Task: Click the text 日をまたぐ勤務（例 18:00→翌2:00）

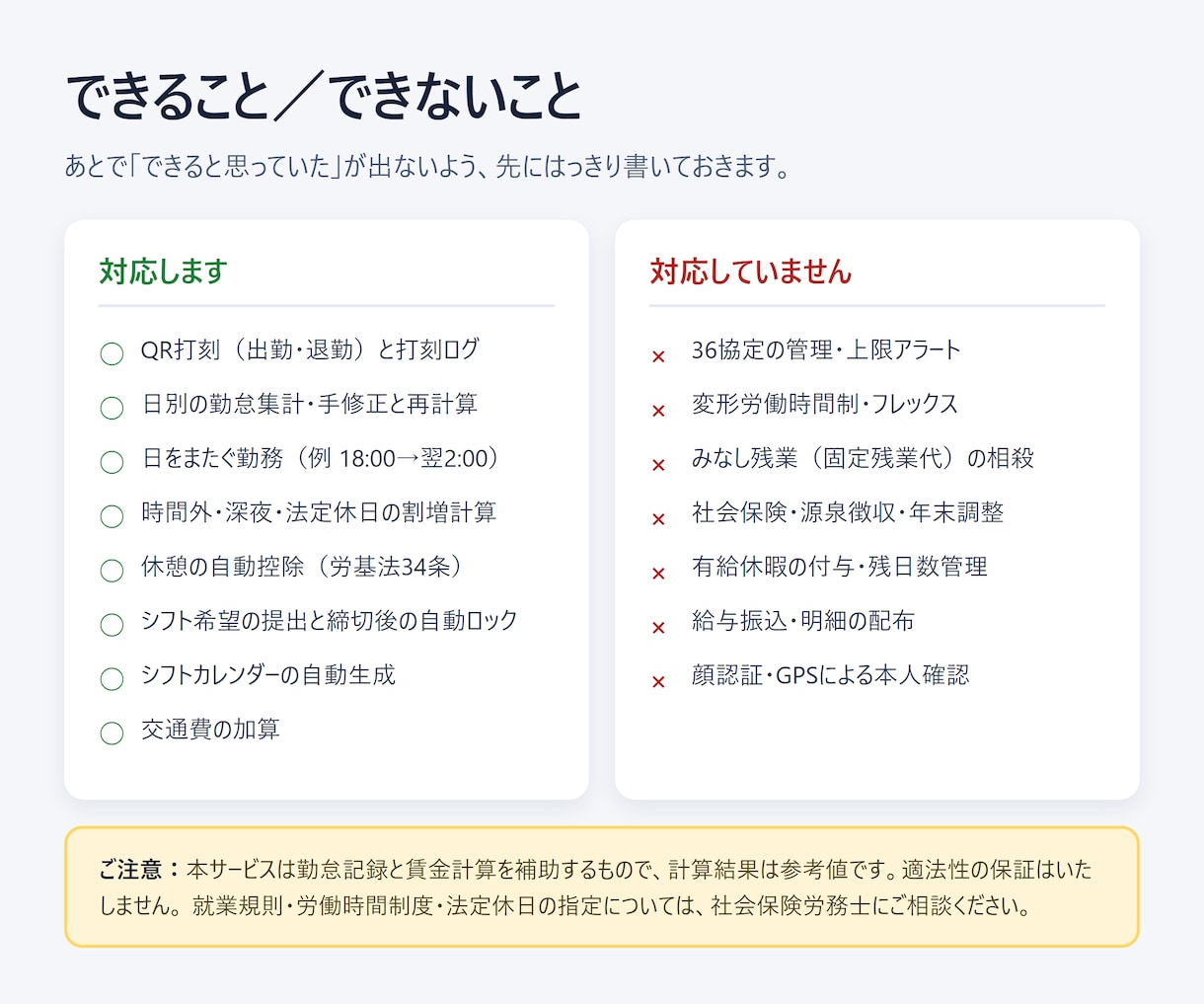Action: click(x=323, y=458)
